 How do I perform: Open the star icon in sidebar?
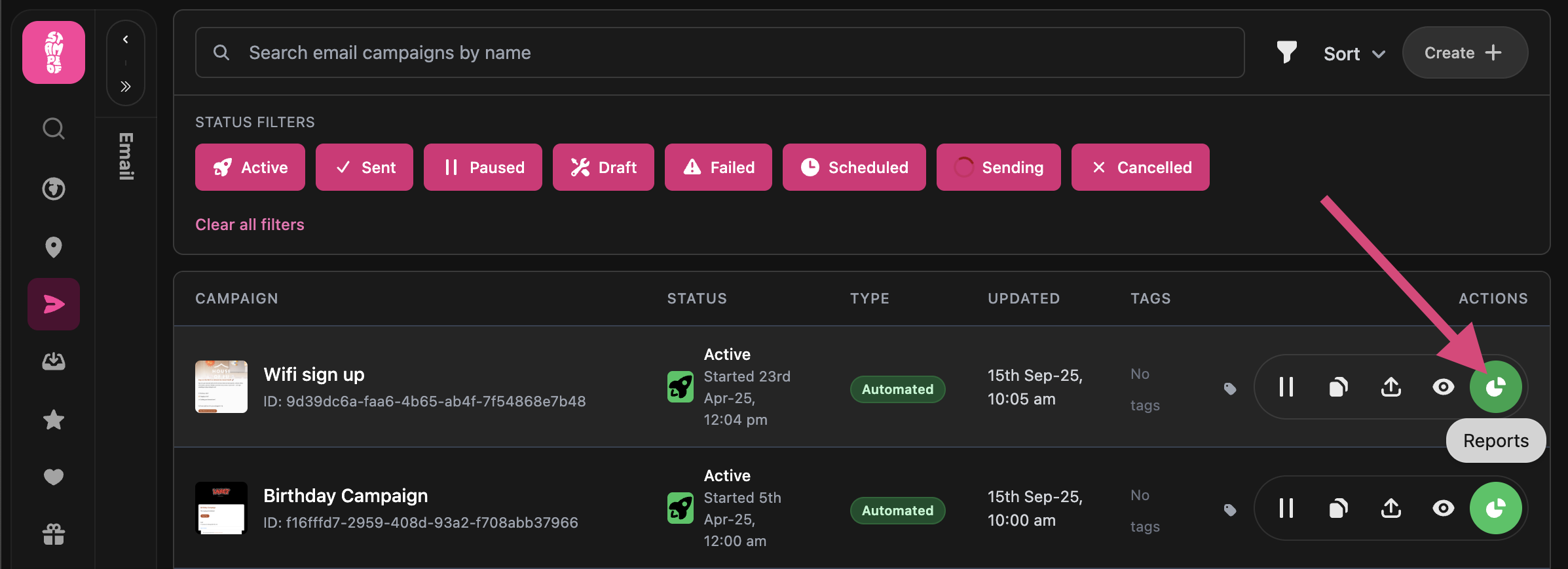(x=54, y=420)
